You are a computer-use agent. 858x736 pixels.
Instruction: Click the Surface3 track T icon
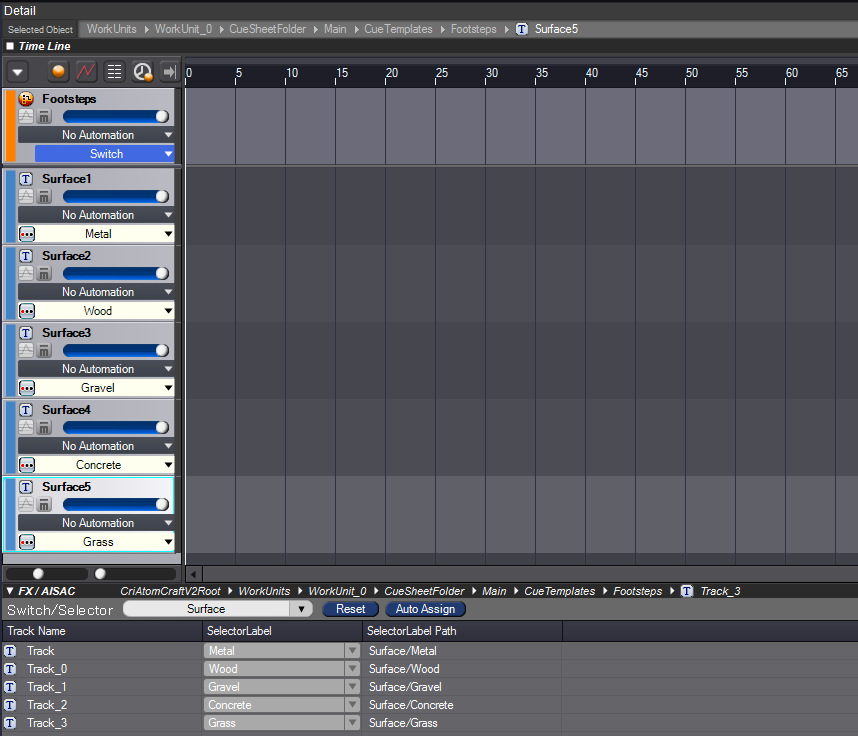coord(26,333)
